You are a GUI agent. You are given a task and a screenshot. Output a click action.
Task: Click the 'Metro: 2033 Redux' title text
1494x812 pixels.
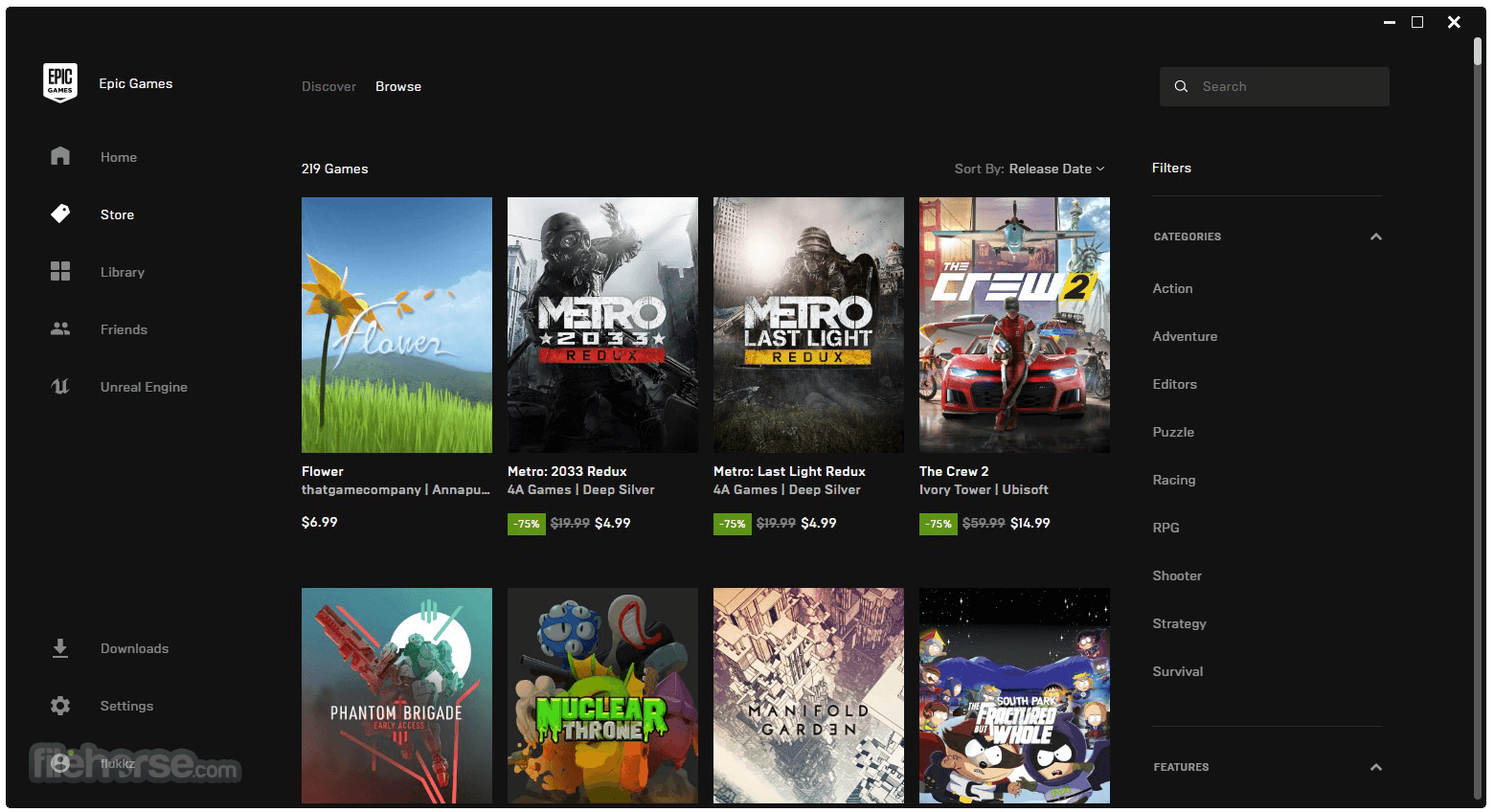tap(567, 471)
